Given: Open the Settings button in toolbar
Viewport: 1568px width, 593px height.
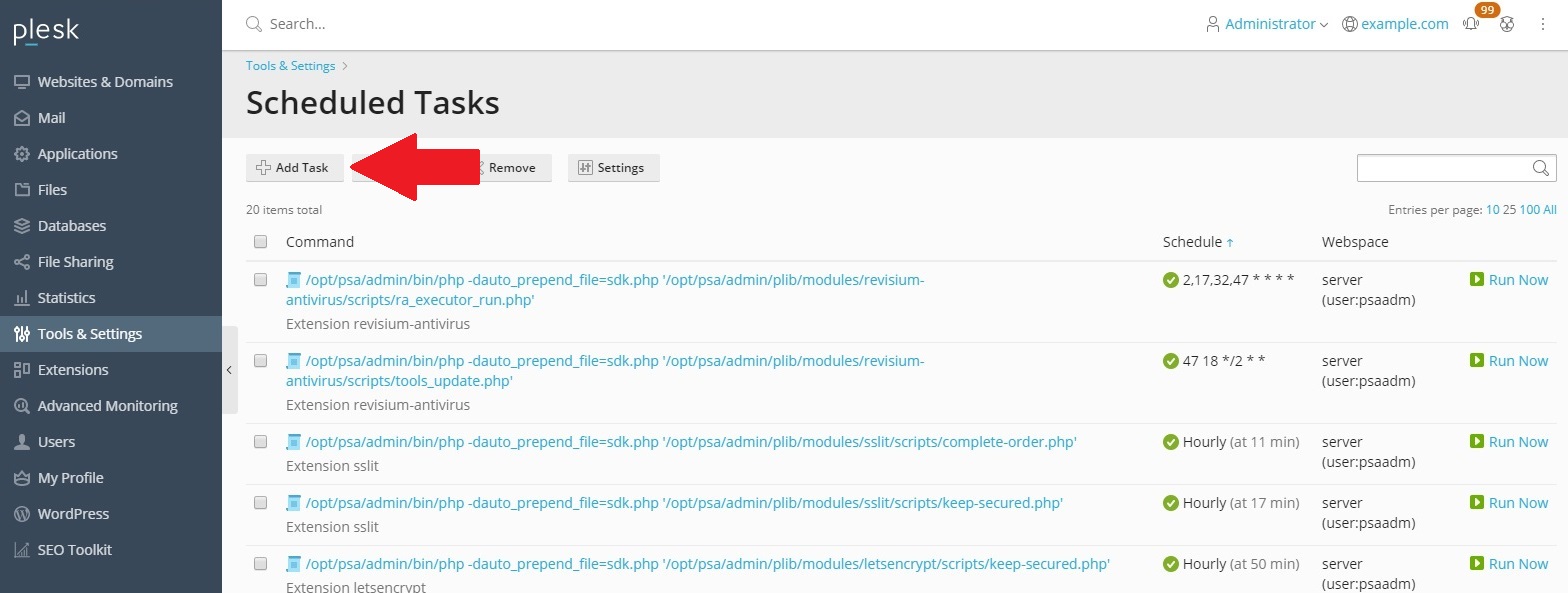Looking at the screenshot, I should [x=613, y=168].
